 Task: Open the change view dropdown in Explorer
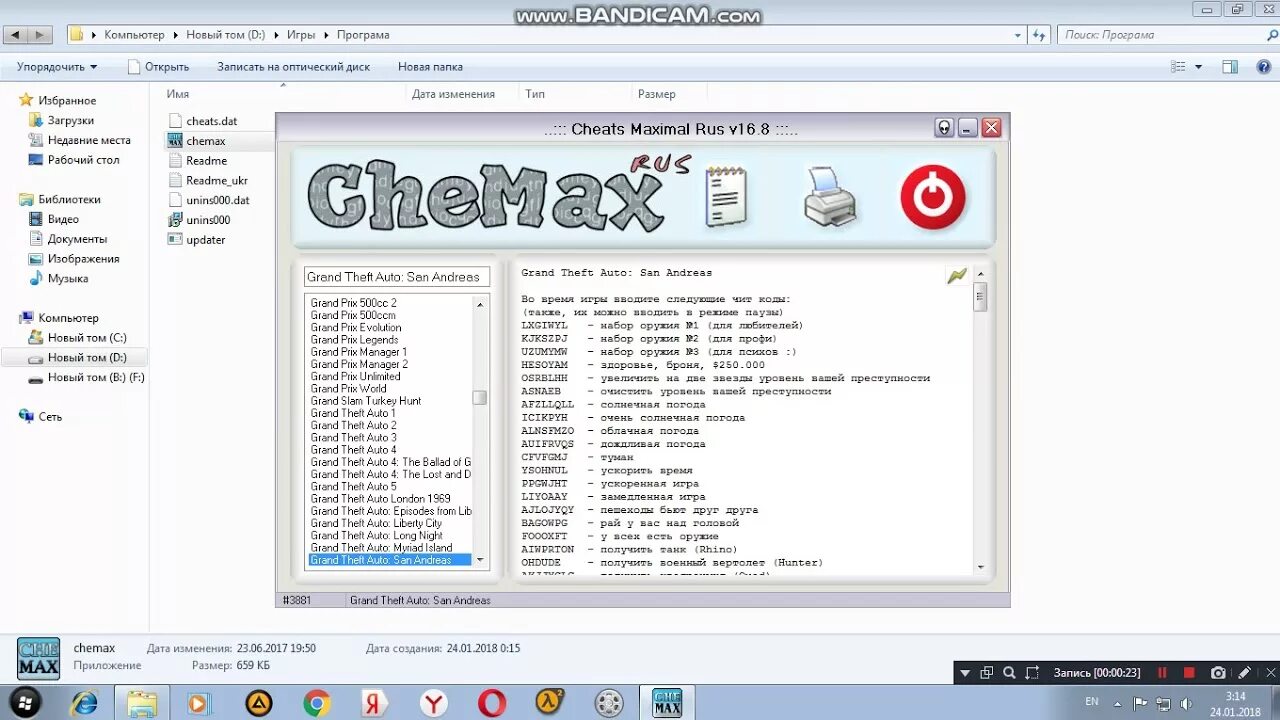1199,67
